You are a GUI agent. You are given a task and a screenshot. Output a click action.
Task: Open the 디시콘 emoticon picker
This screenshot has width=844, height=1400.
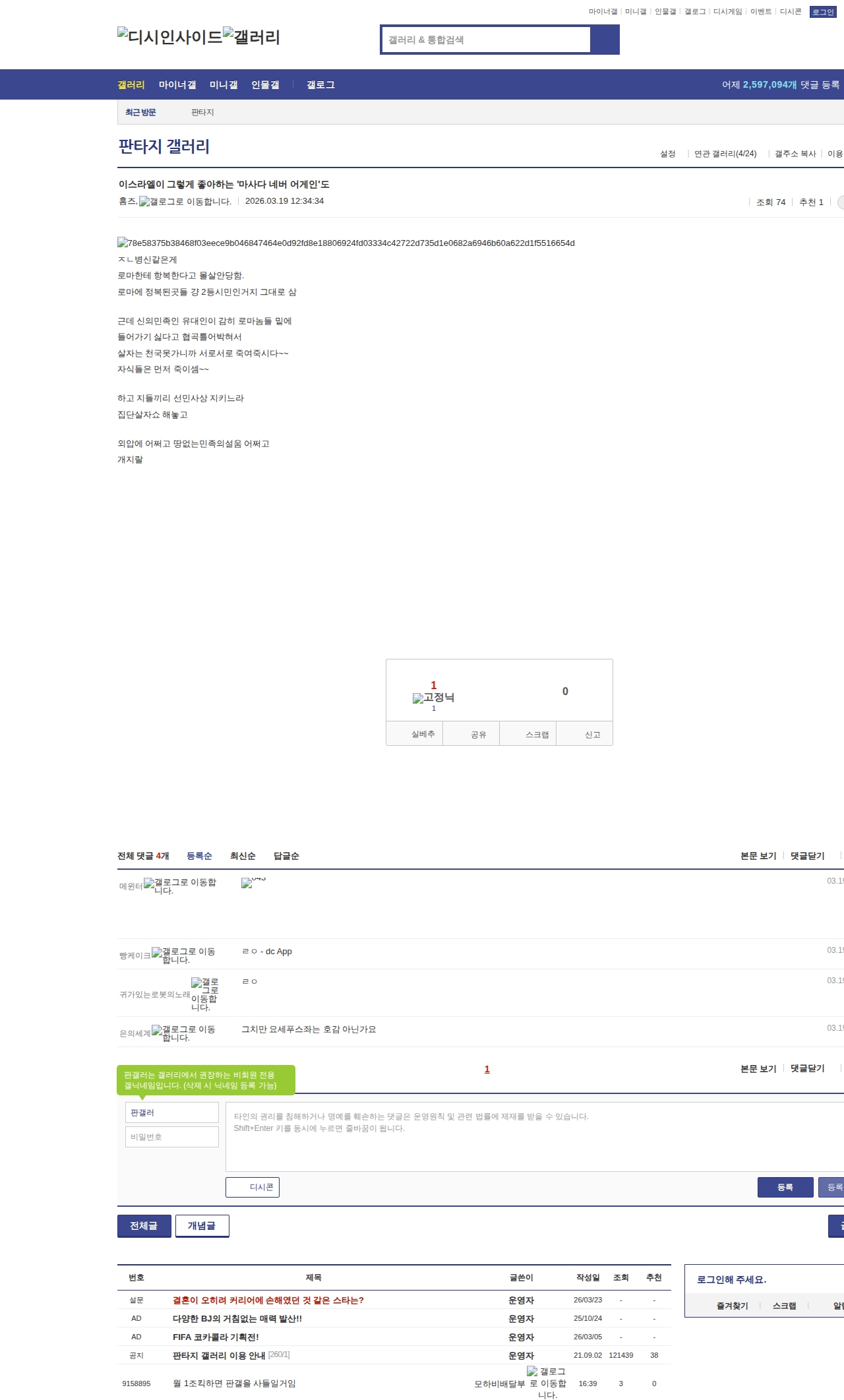point(253,1187)
